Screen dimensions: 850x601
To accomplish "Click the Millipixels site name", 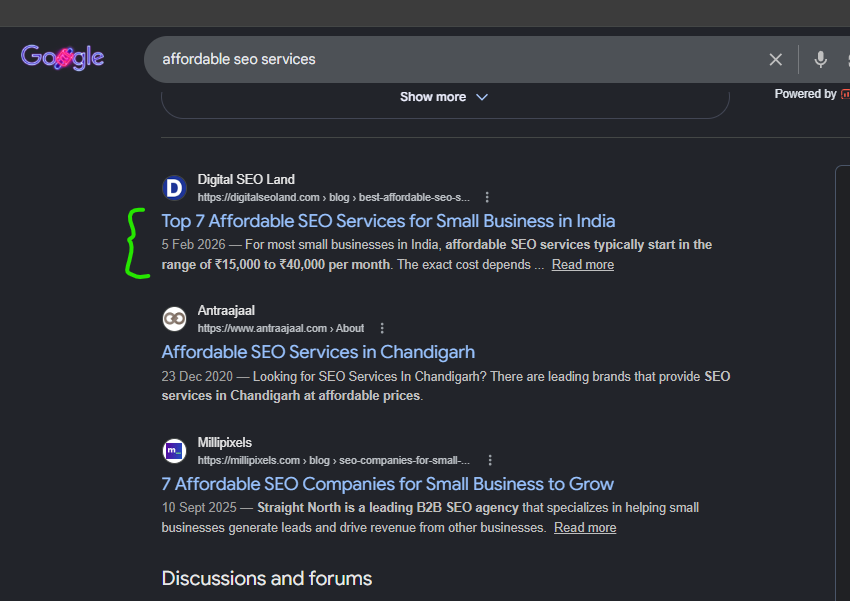I will click(x=224, y=442).
